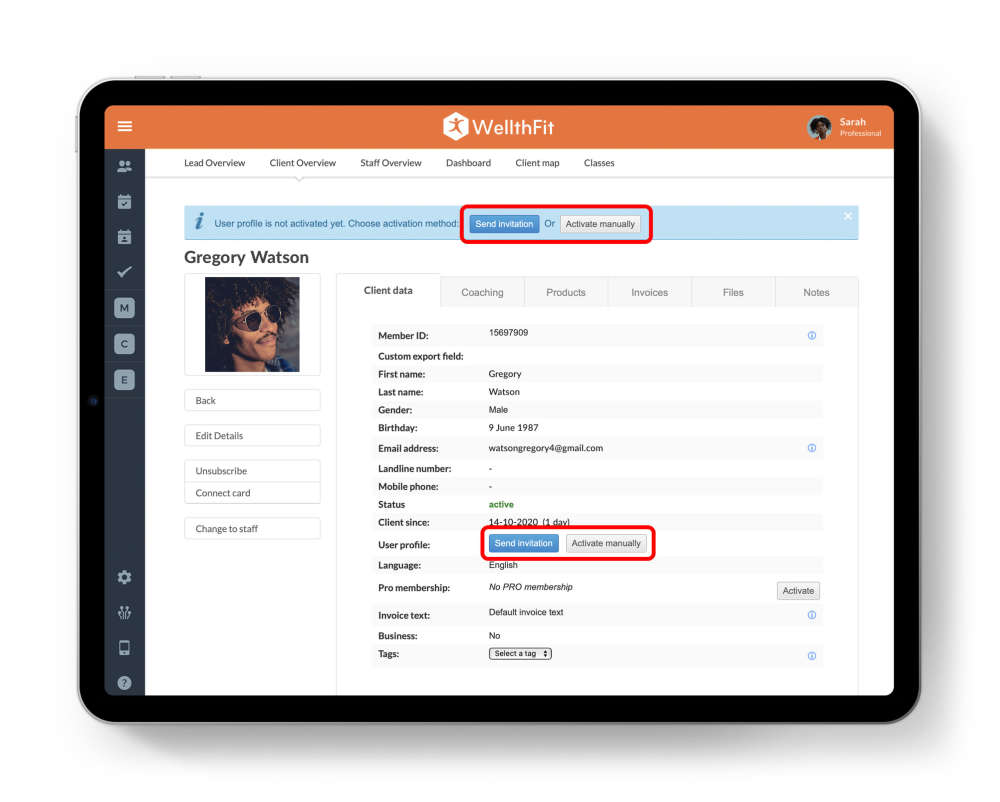Switch to the Coaching tab
Screen dimensions: 1000x802
[x=482, y=292]
